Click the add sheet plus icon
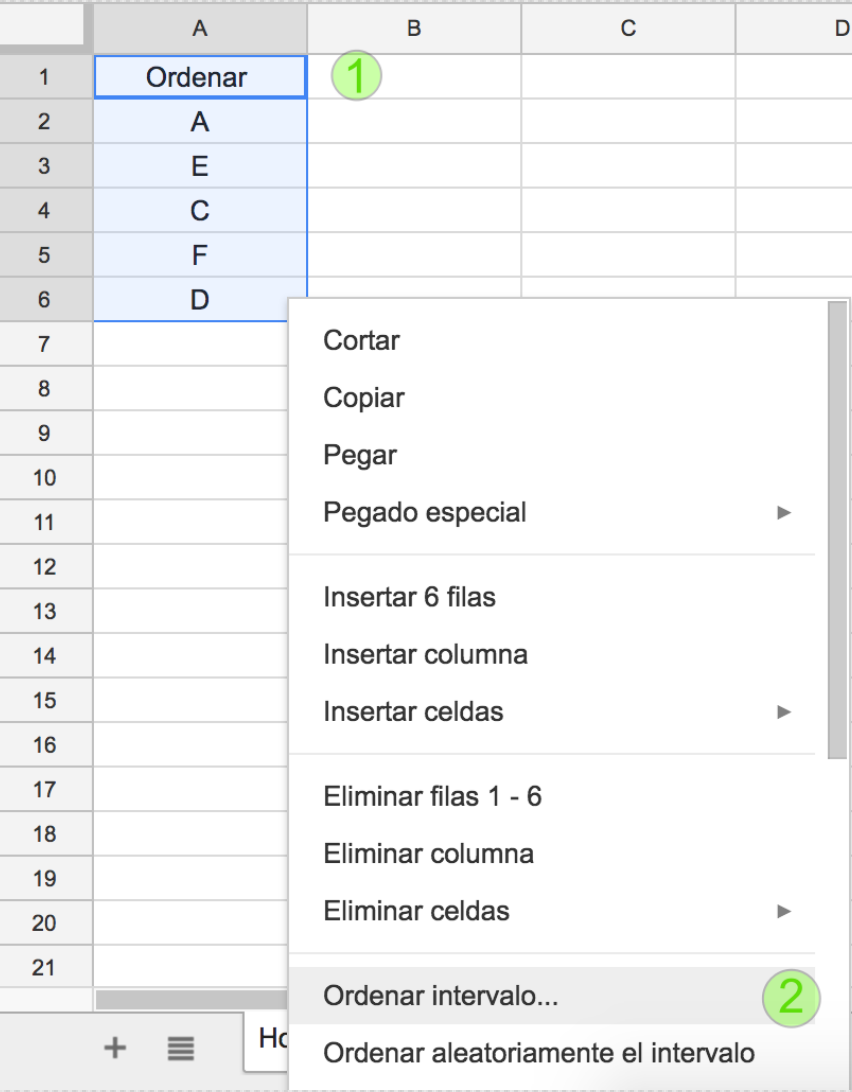852x1092 pixels. tap(115, 1047)
